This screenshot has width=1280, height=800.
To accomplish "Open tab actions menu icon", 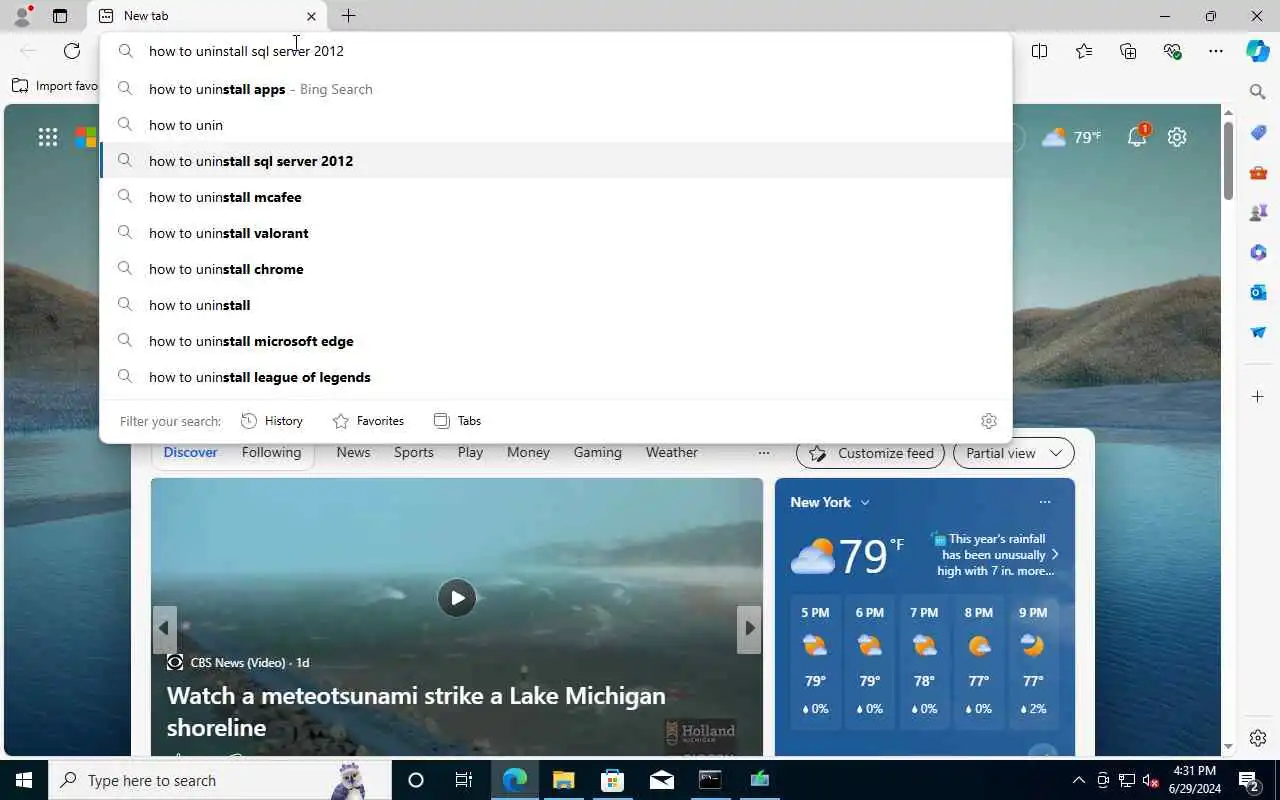I will 60,16.
